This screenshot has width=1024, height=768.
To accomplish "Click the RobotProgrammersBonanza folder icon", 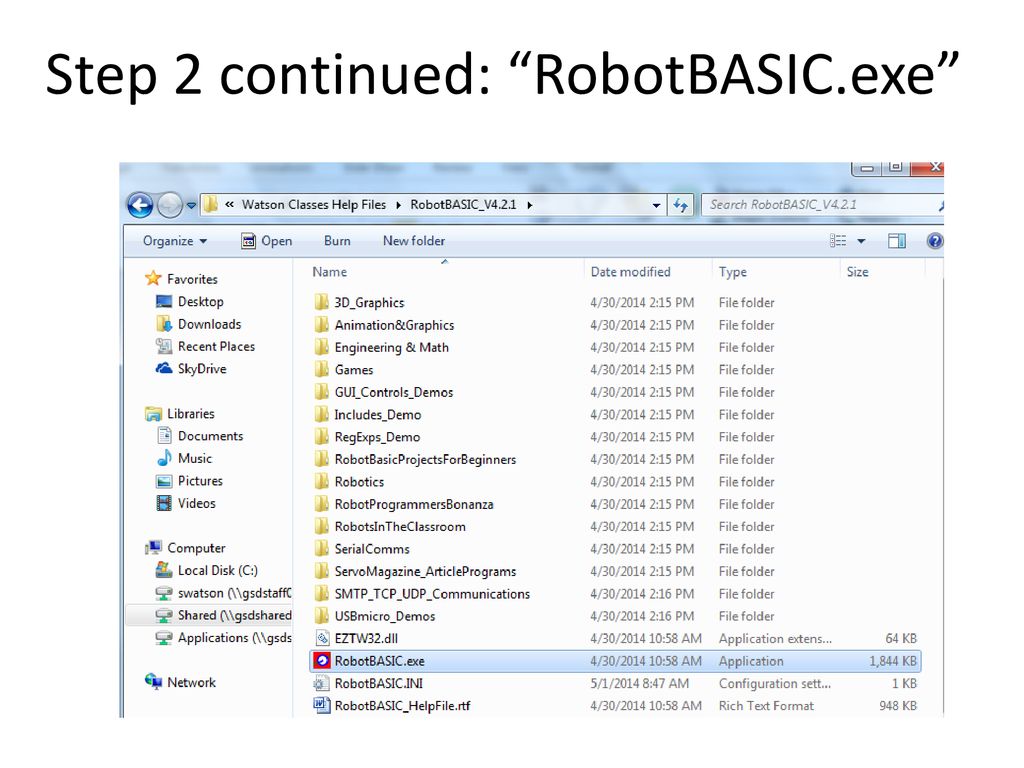I will (321, 504).
